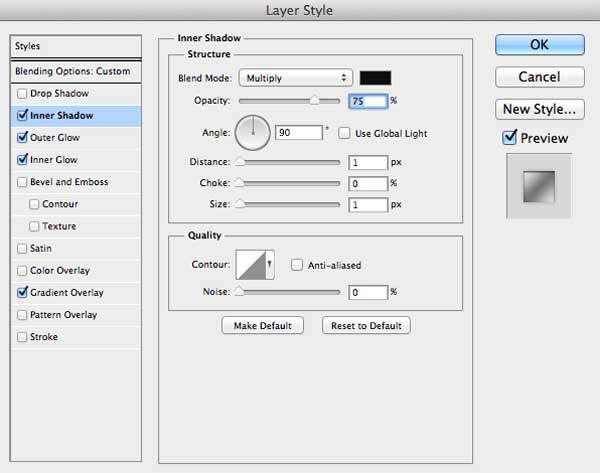
Task: Open the Blend Mode Multiply dropdown
Action: (295, 78)
